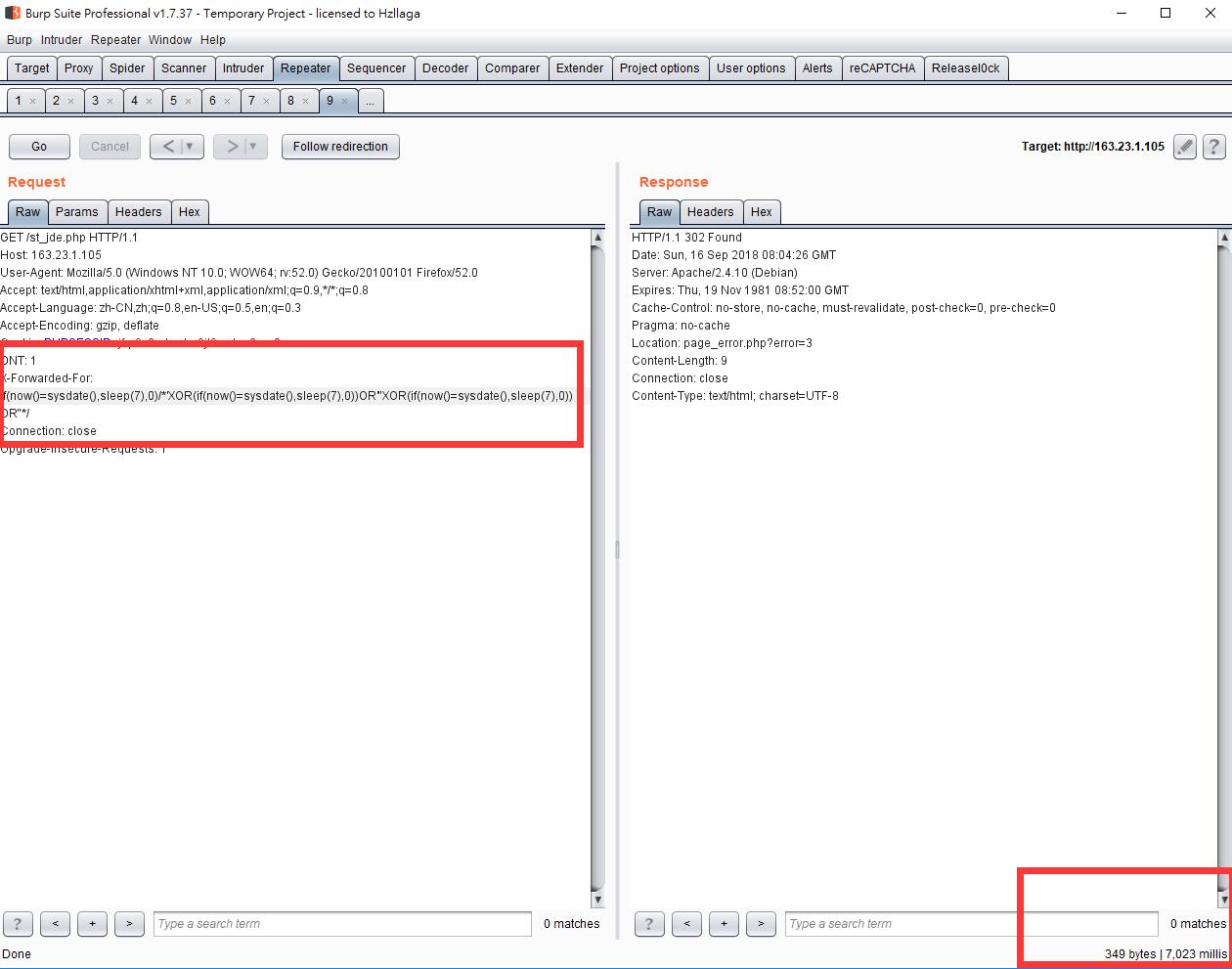Image resolution: width=1232 pixels, height=969 pixels.
Task: Open the Burp menu
Action: (x=20, y=40)
